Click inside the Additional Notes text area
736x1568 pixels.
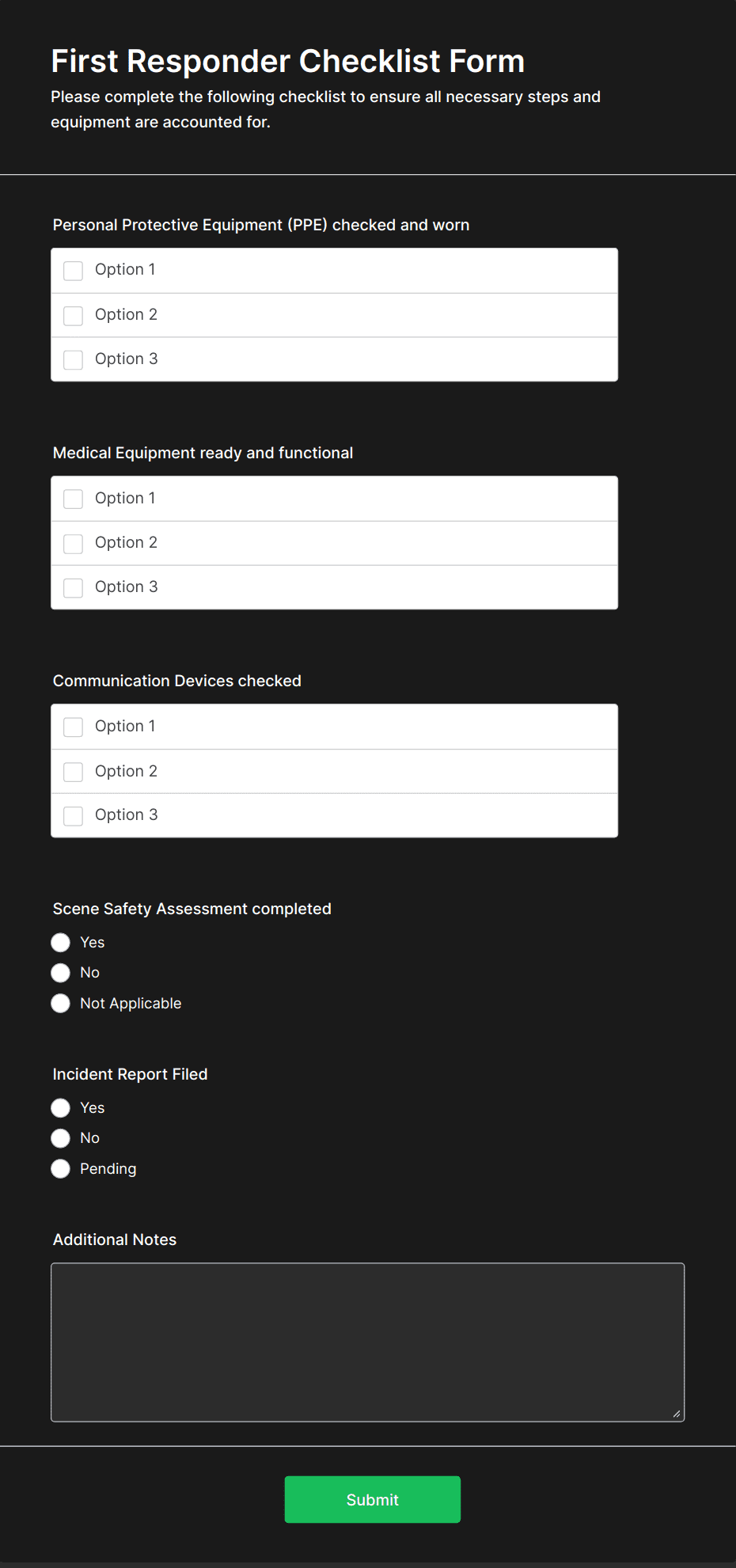point(367,1342)
